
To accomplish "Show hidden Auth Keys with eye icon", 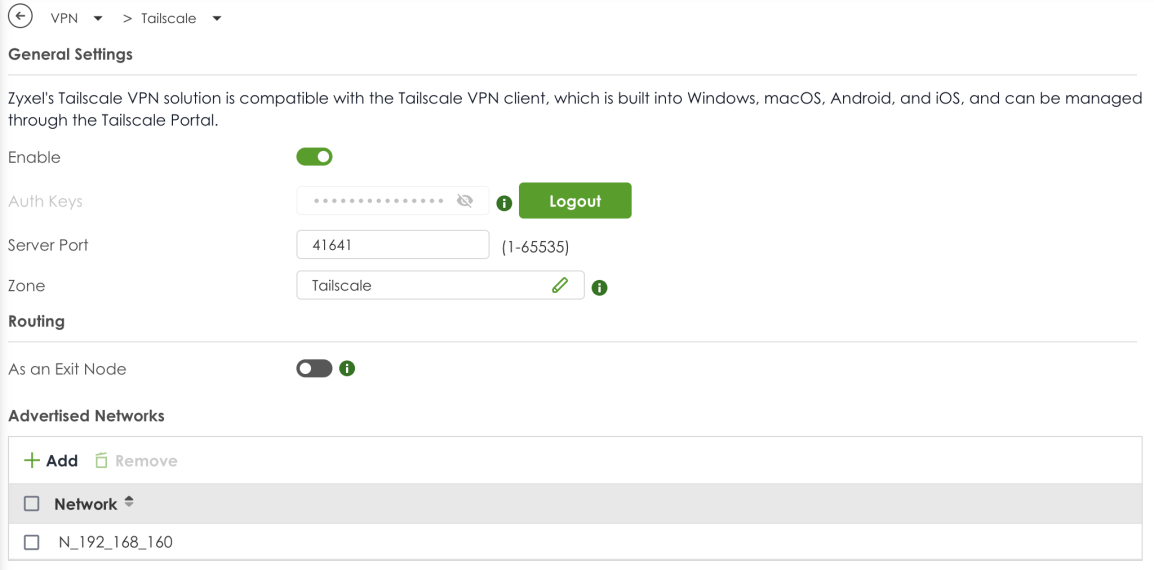I will (x=464, y=201).
